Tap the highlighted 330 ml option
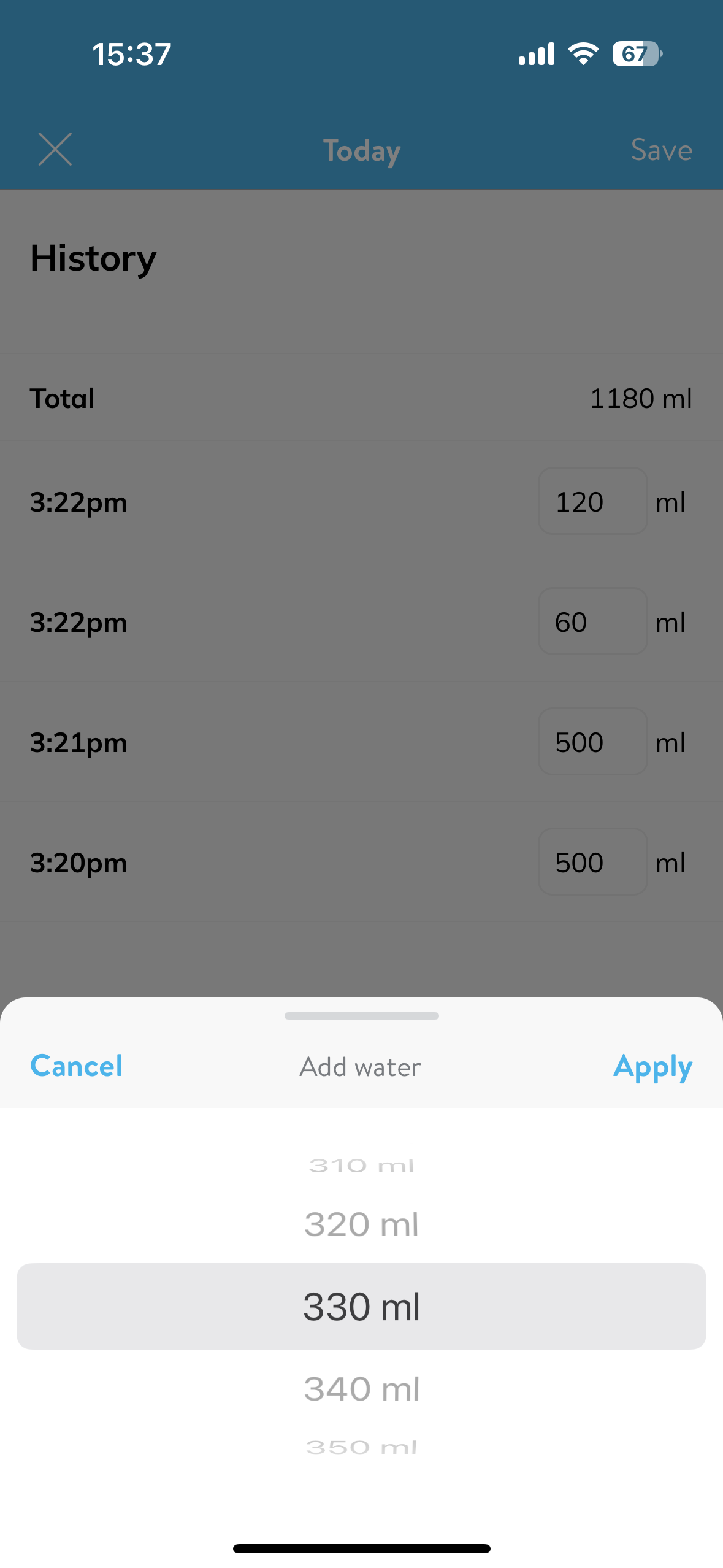Viewport: 723px width, 1568px height. click(362, 1307)
